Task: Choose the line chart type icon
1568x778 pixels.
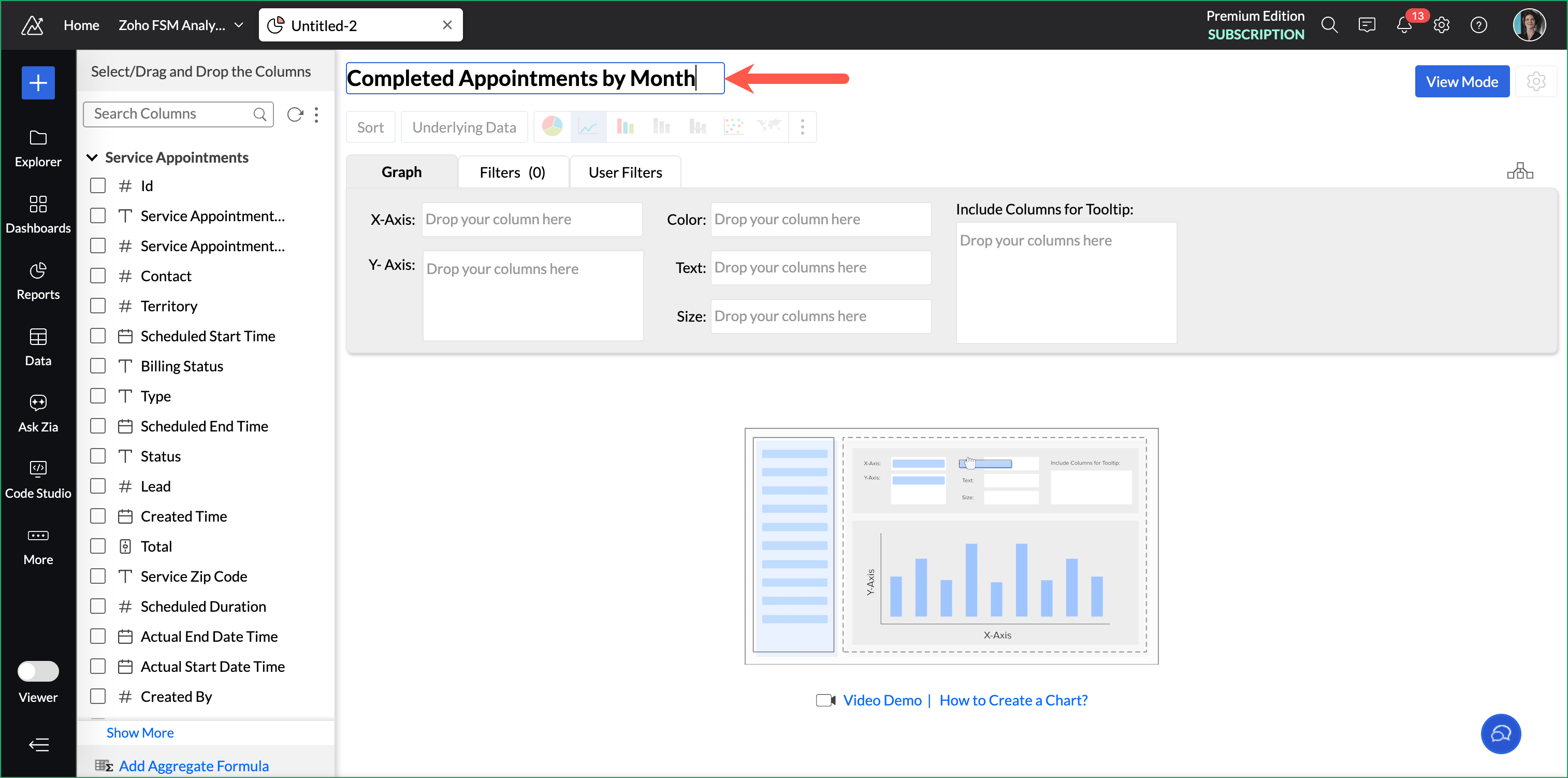Action: pos(588,126)
